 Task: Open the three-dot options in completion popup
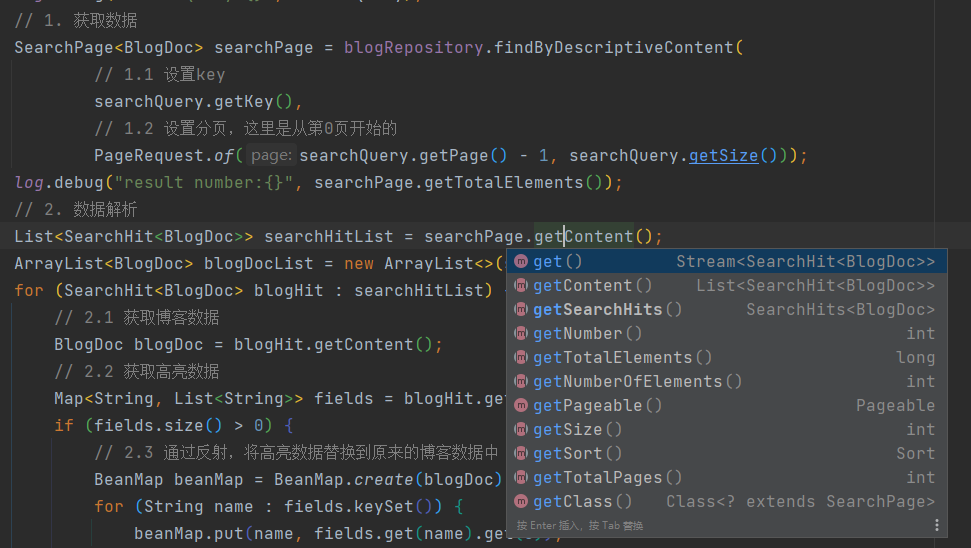[937, 525]
